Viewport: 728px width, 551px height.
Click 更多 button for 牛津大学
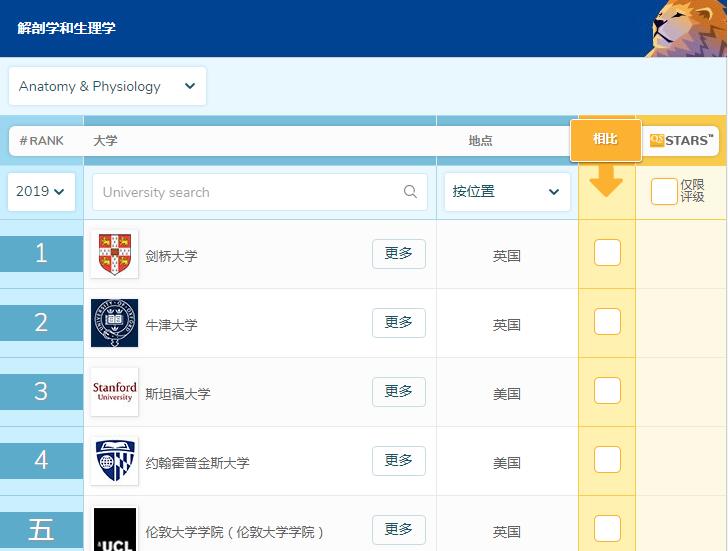pyautogui.click(x=398, y=323)
